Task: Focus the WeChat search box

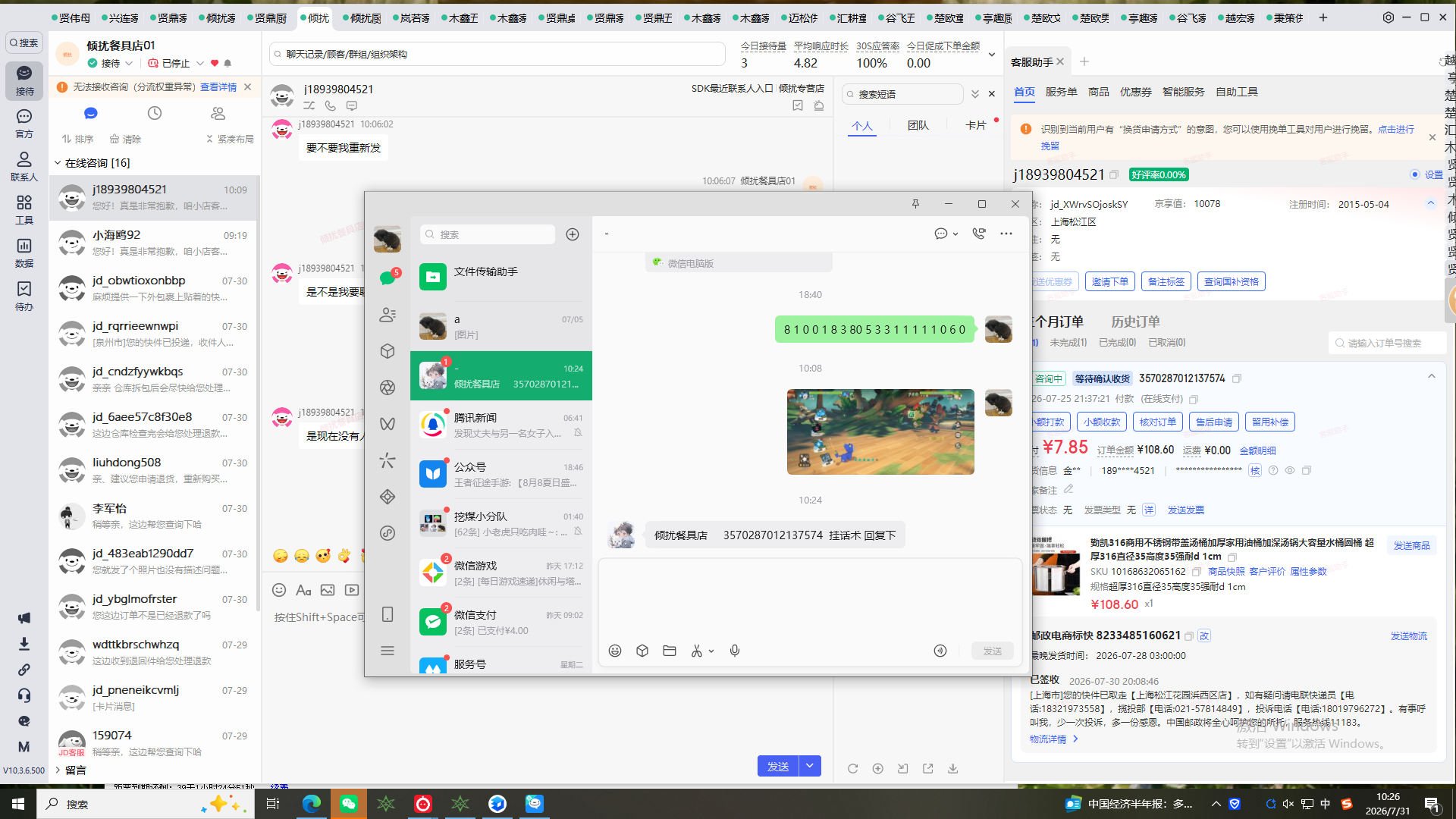Action: [x=488, y=234]
